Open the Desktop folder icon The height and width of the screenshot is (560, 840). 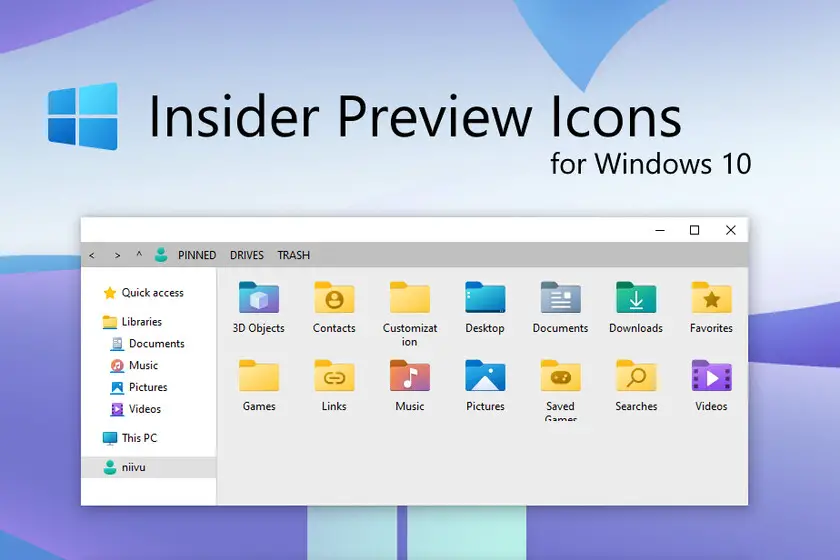pyautogui.click(x=485, y=297)
